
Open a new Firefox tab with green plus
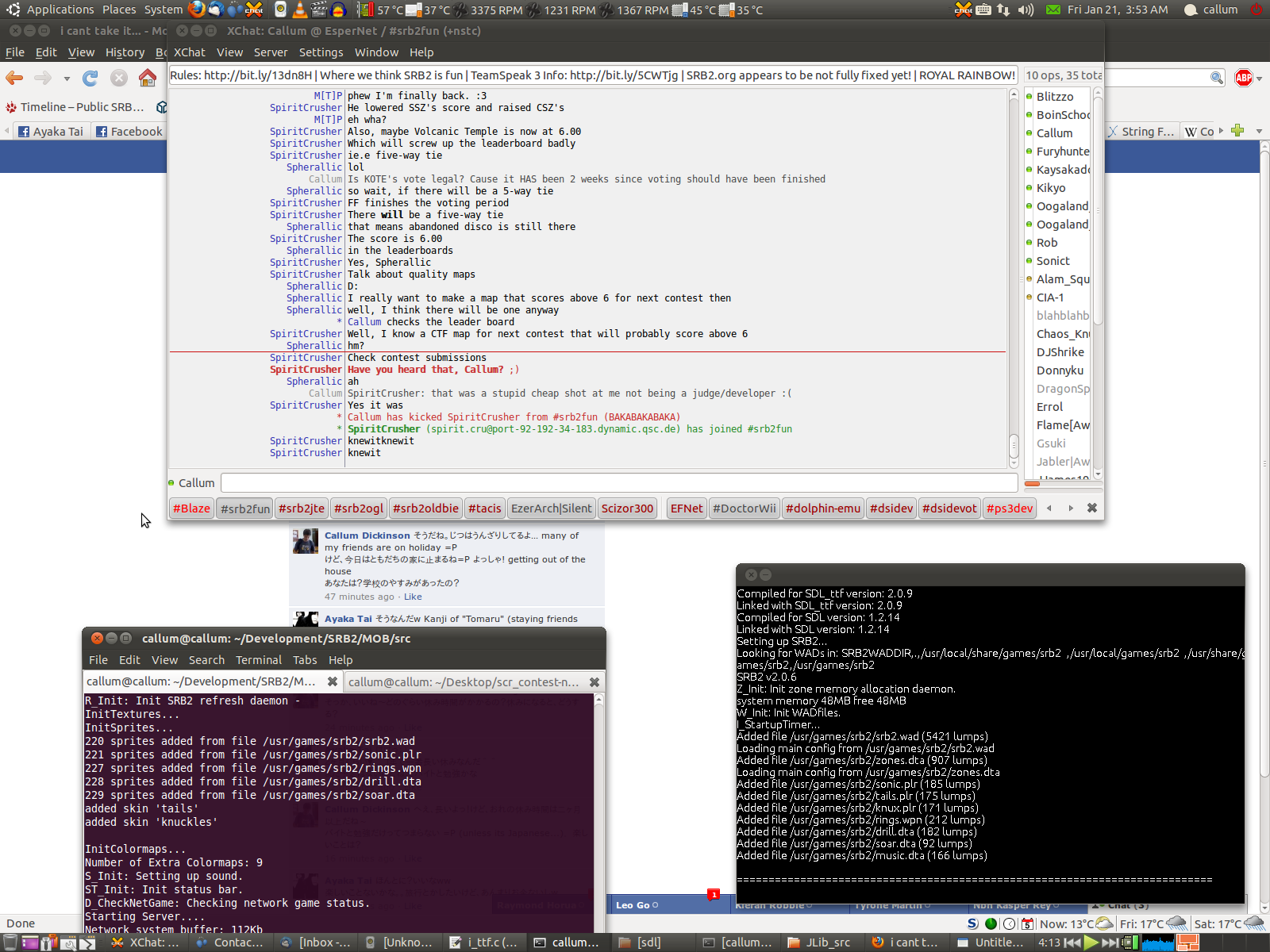point(1237,131)
